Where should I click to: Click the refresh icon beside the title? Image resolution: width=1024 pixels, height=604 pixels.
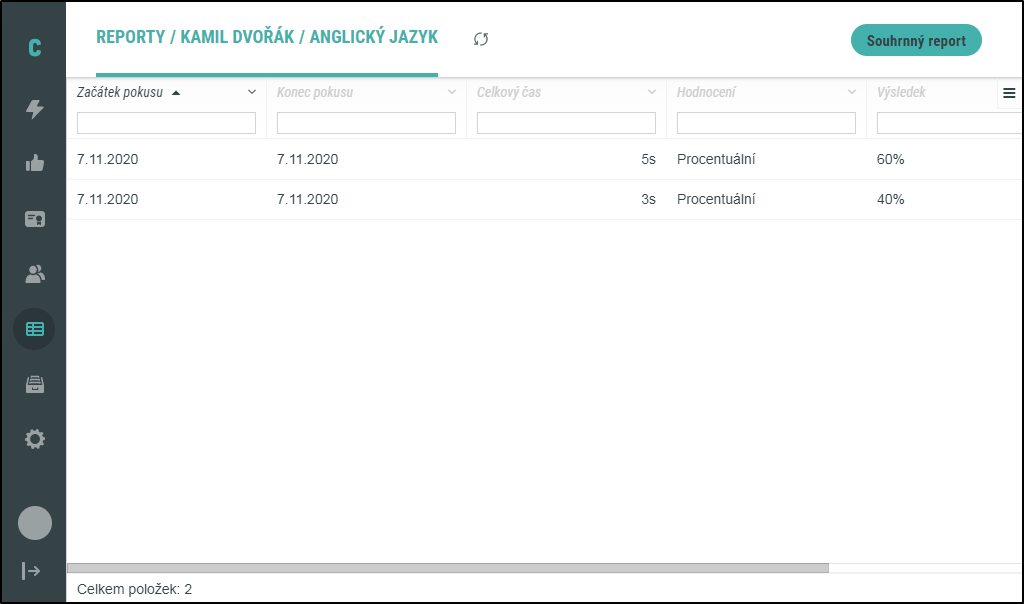(481, 39)
